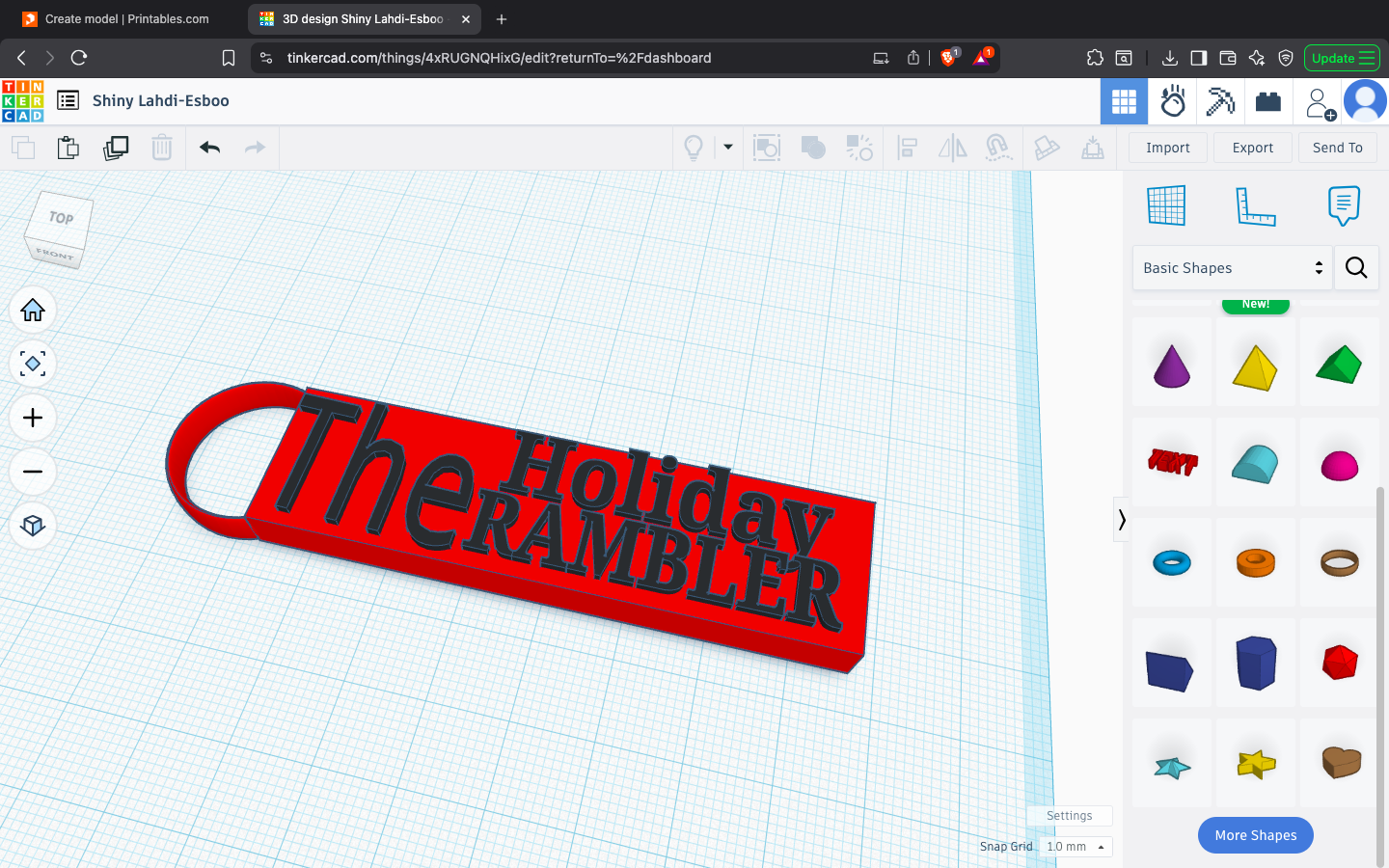Open the Workplane tool
Viewport: 1389px width, 868px height.
(1166, 205)
